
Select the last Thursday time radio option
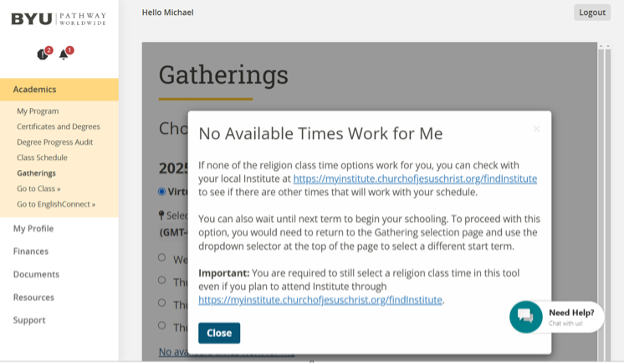point(162,326)
